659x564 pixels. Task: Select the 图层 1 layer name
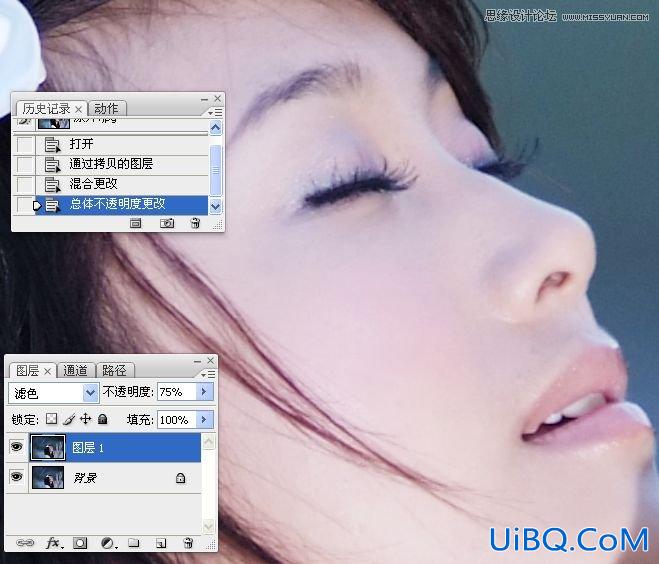(88, 448)
